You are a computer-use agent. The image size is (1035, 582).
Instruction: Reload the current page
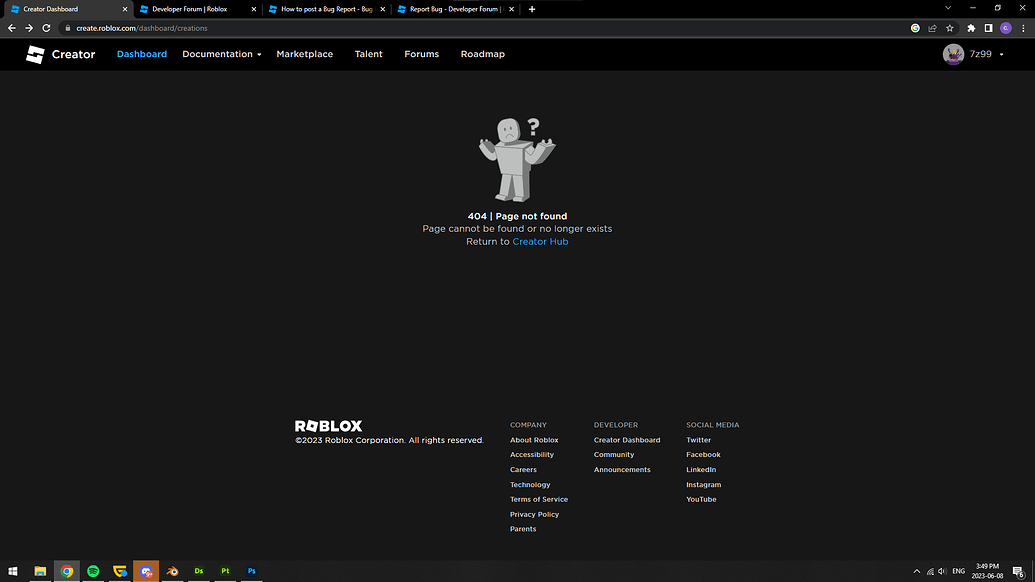(x=46, y=28)
